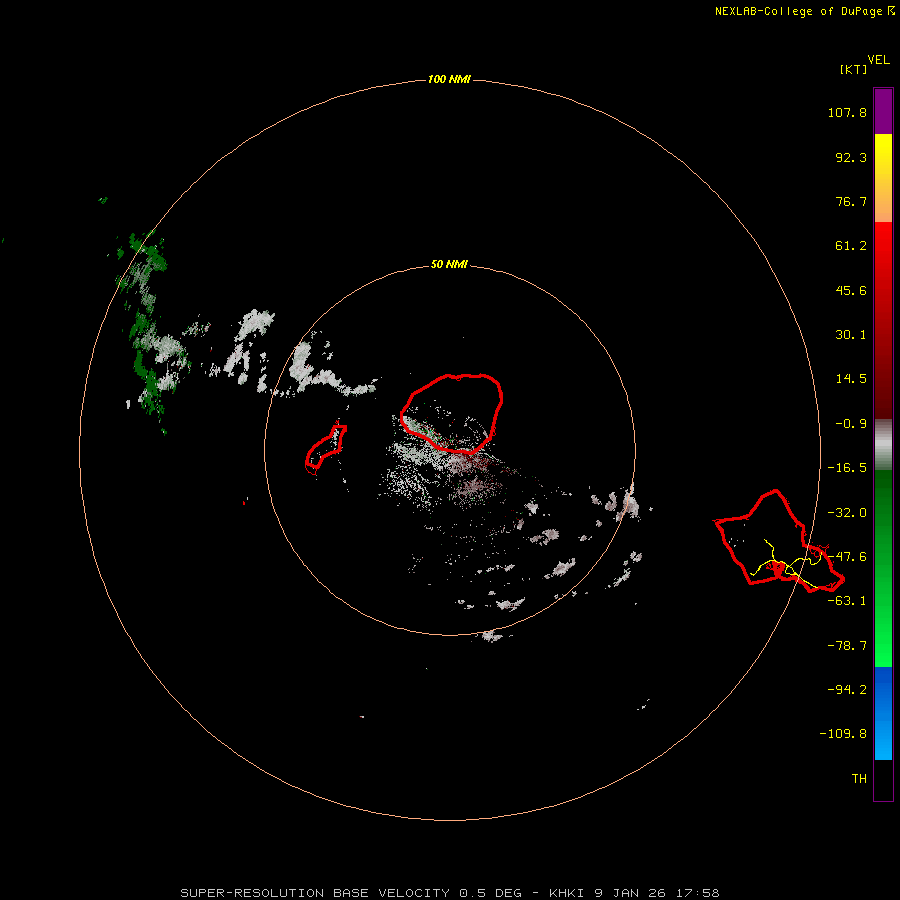Click the large central island red outline
900x900 pixels.
(x=452, y=413)
